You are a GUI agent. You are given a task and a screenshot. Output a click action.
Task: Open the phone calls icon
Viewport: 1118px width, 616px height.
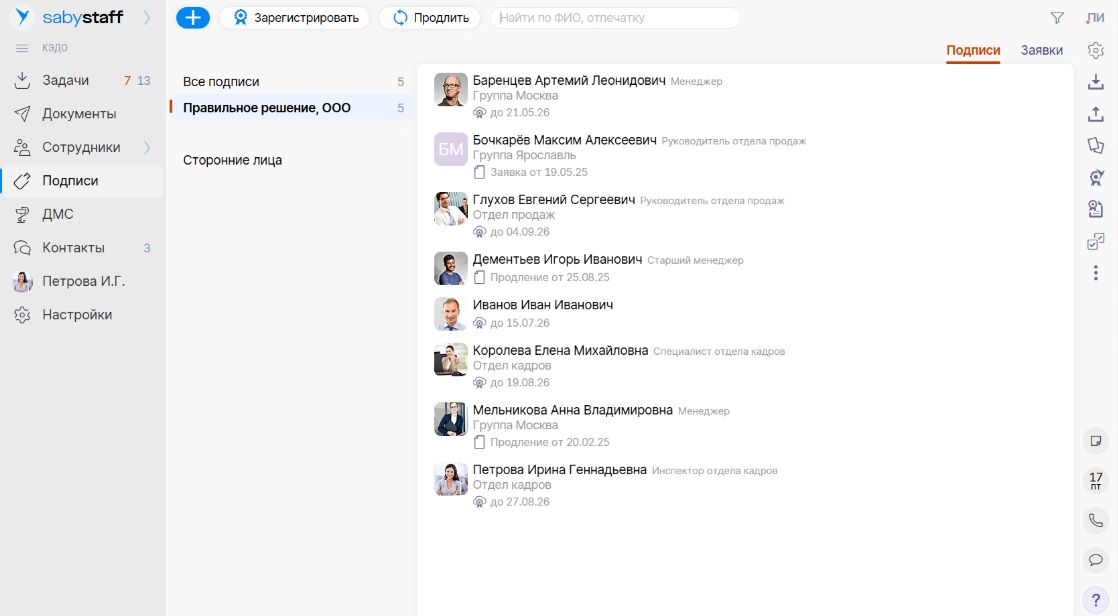1095,520
